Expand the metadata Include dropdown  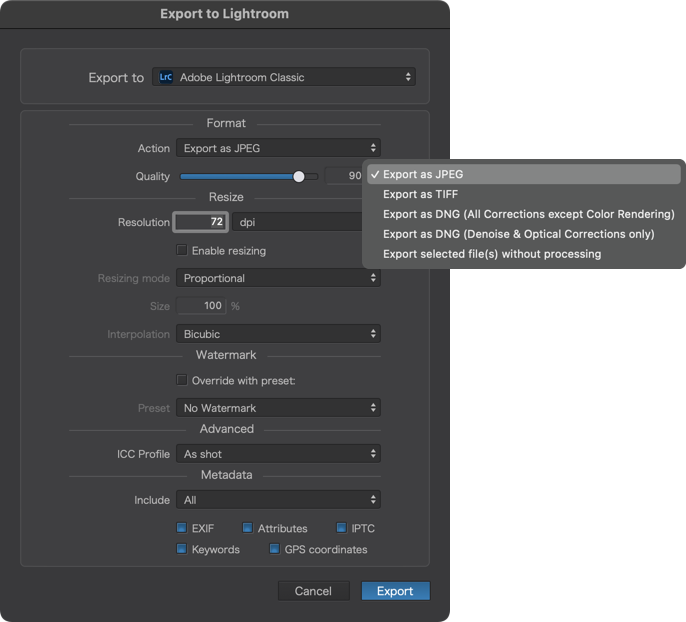278,500
